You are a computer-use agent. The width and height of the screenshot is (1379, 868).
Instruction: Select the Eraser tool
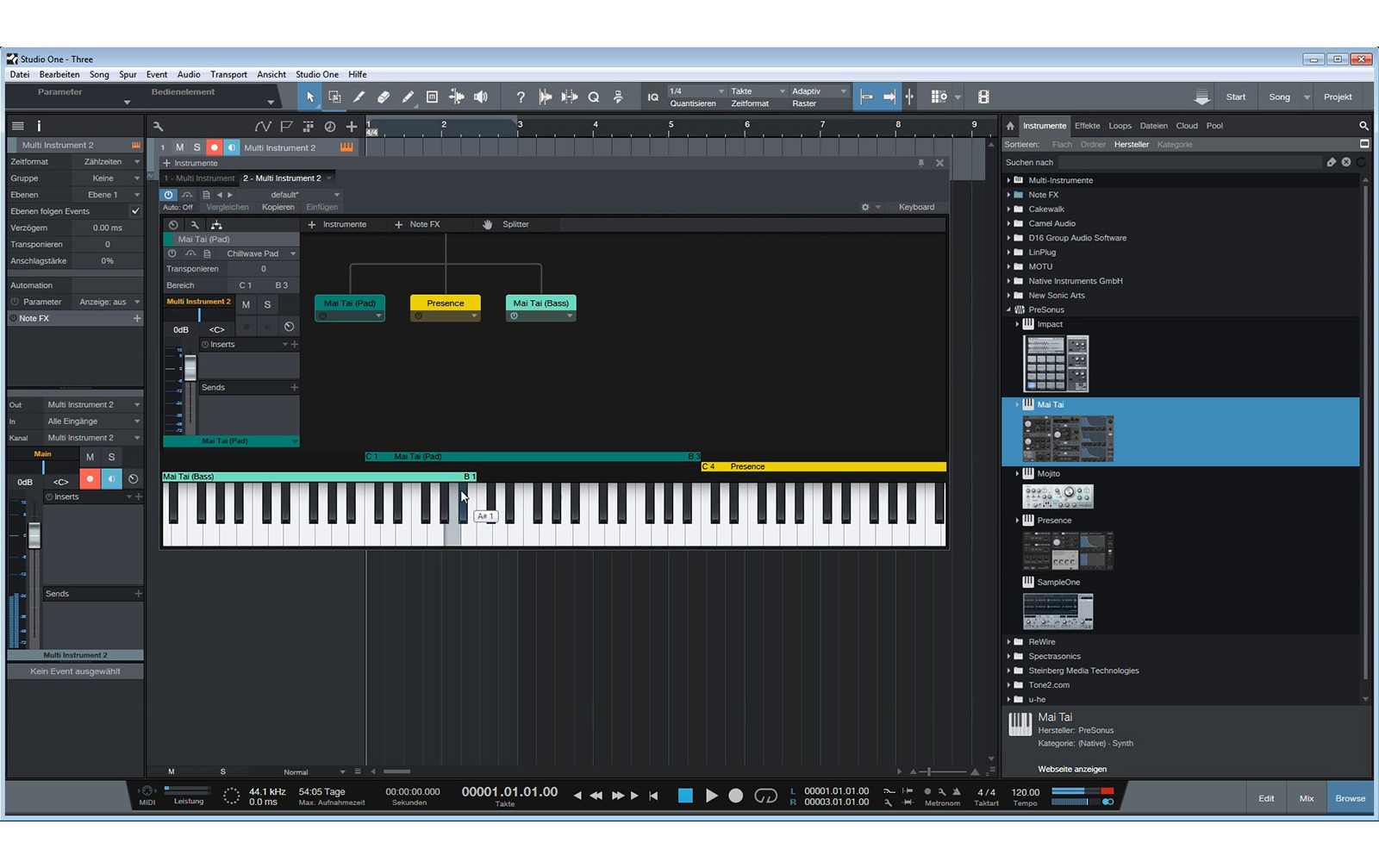point(384,97)
